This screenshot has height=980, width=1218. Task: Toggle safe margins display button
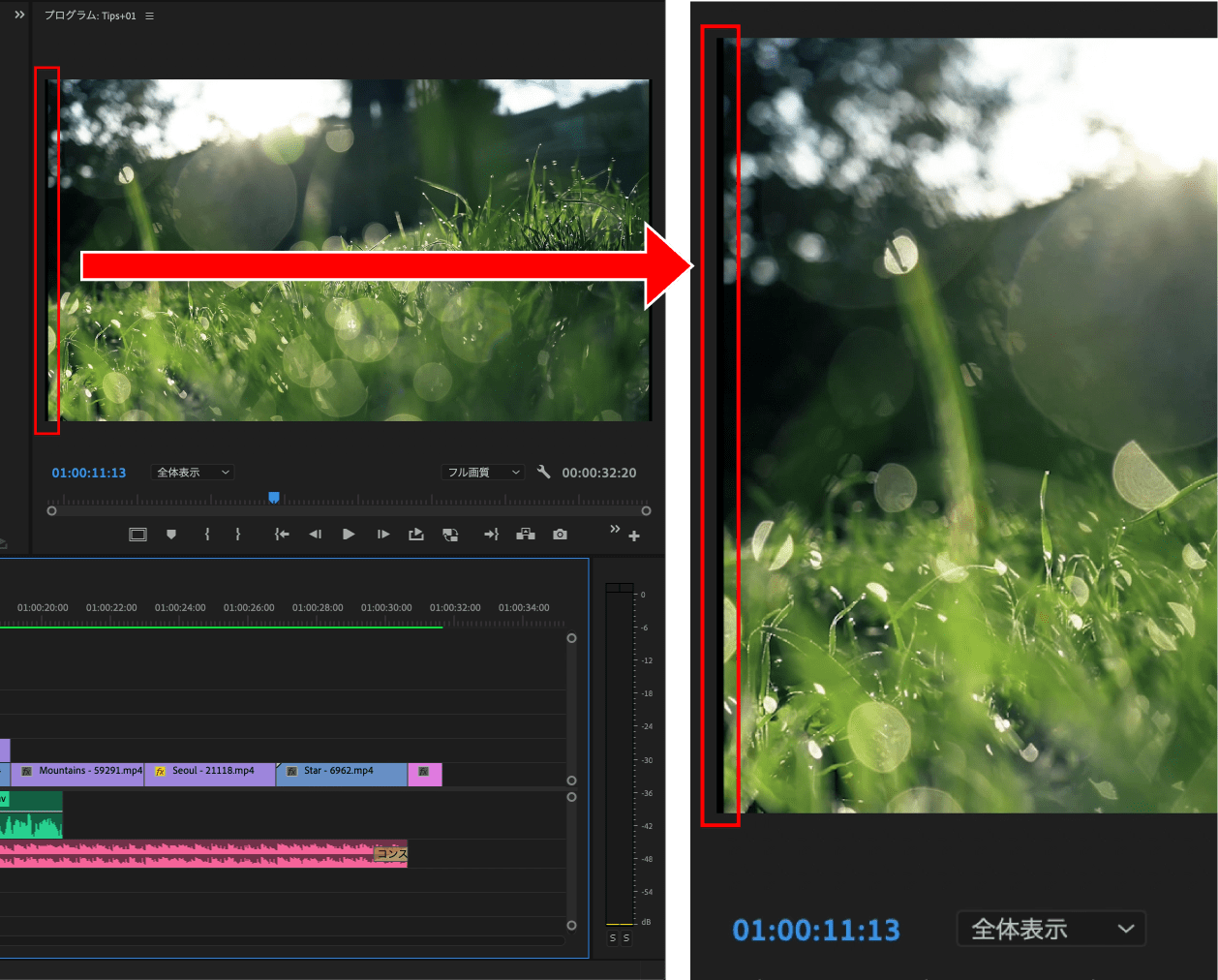pos(137,535)
